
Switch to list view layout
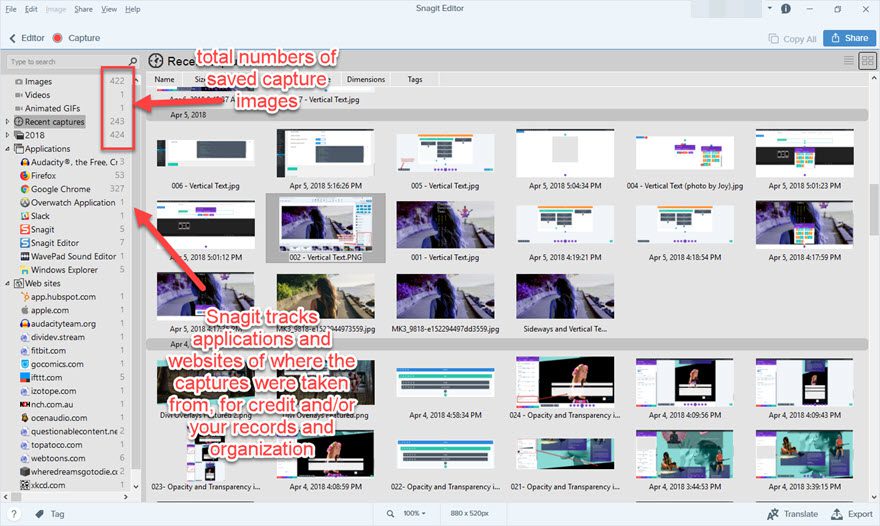(x=849, y=61)
